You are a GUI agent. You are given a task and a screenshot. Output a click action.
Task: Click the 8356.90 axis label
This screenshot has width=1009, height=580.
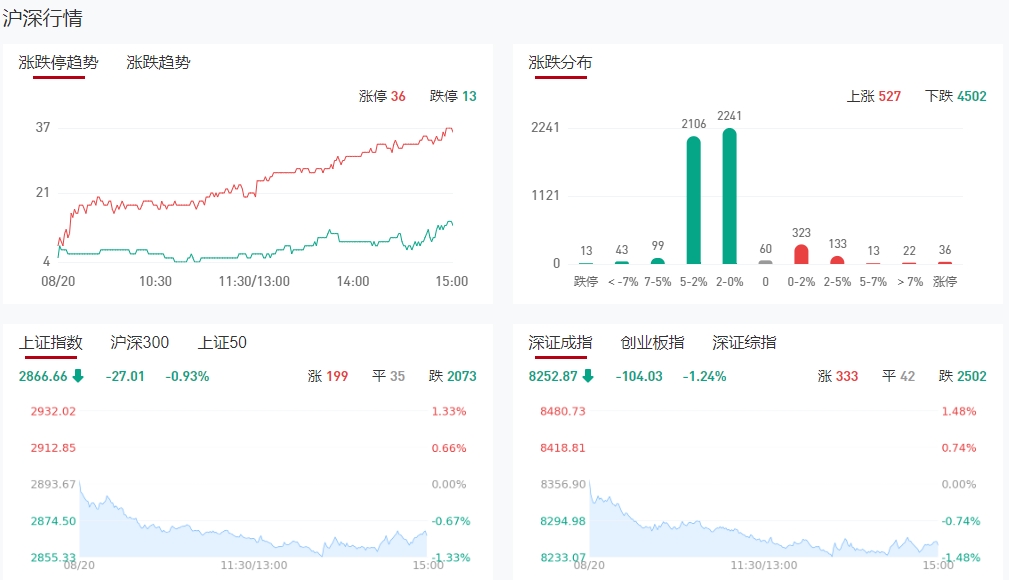pyautogui.click(x=563, y=484)
